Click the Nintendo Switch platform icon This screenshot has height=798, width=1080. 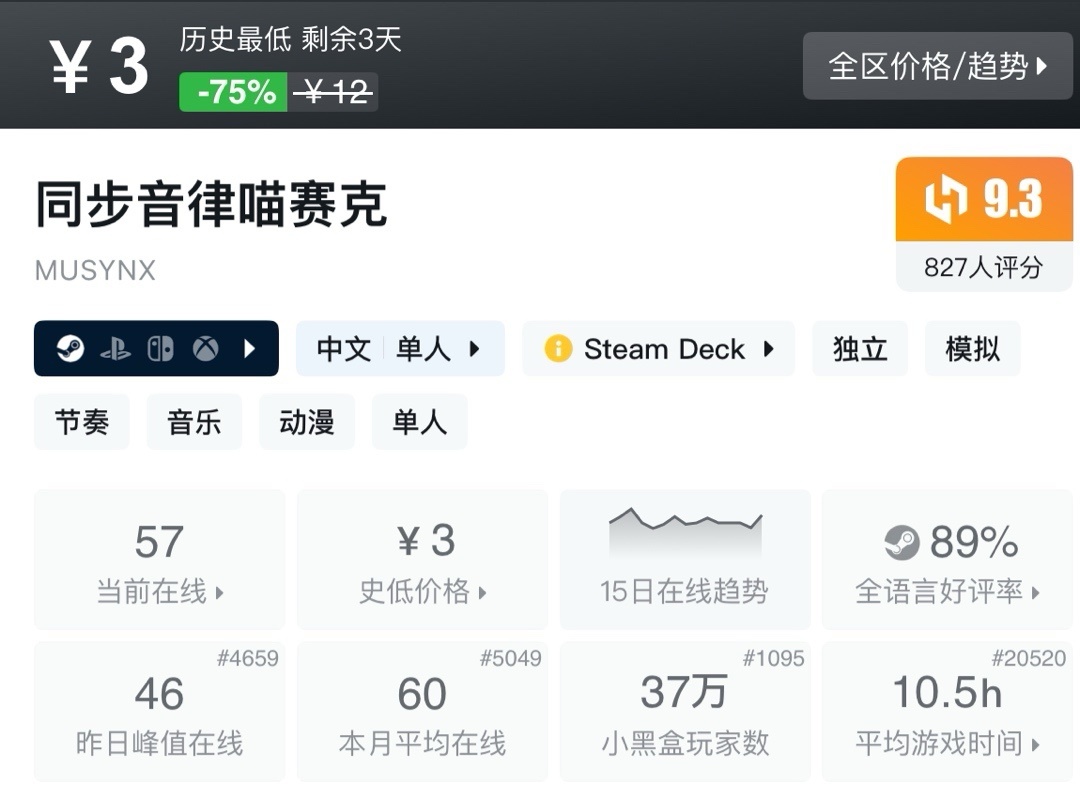click(160, 349)
